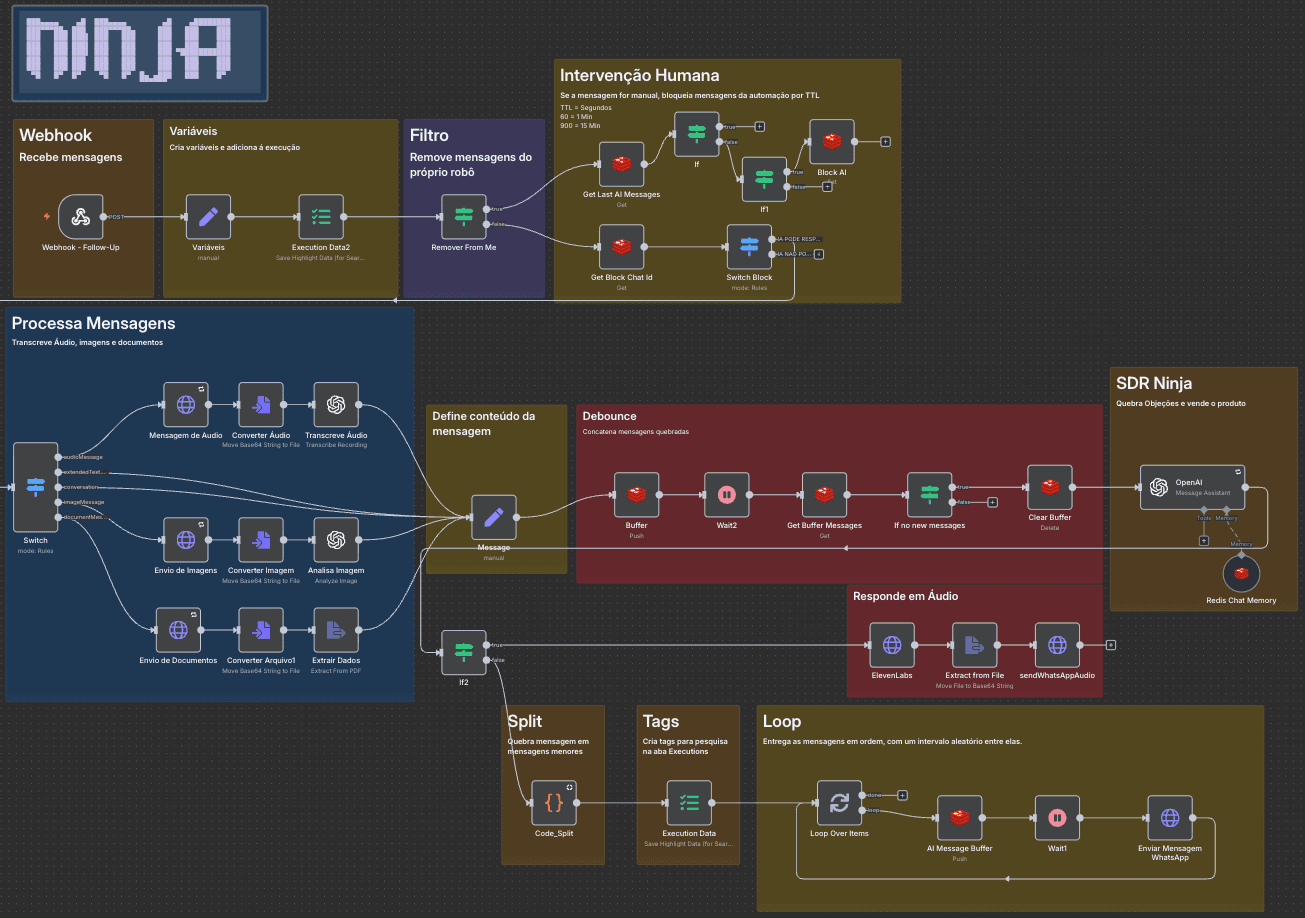Open the Variáveis manual edit node
1305x918 pixels.
click(x=207, y=216)
